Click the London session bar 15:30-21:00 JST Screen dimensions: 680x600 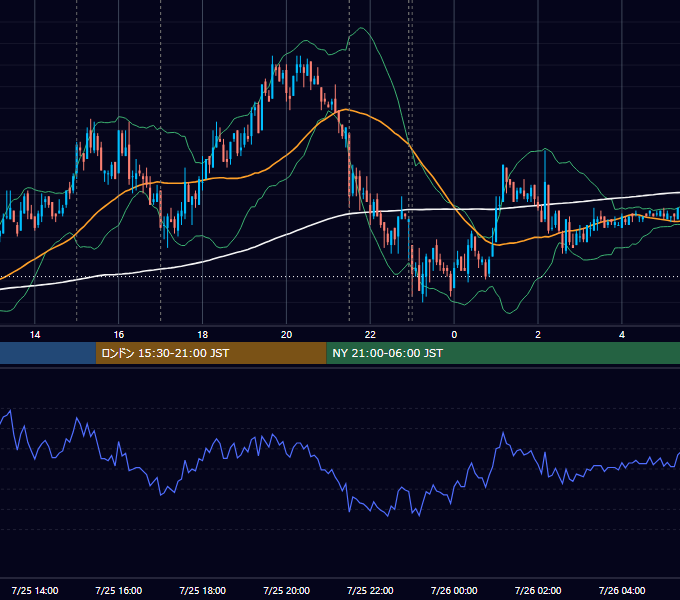click(x=211, y=353)
